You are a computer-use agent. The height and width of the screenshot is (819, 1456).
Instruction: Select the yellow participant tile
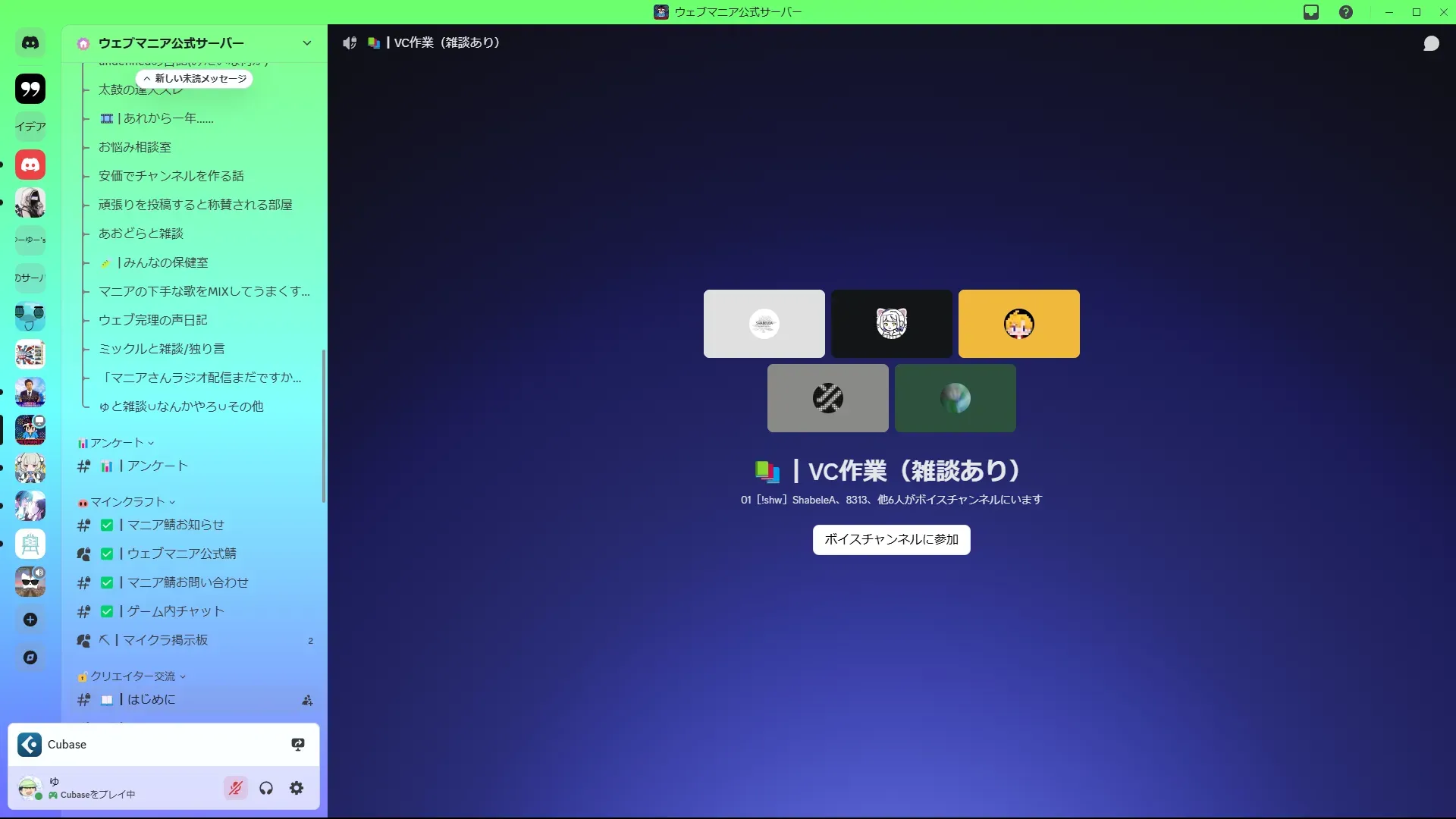pos(1018,324)
